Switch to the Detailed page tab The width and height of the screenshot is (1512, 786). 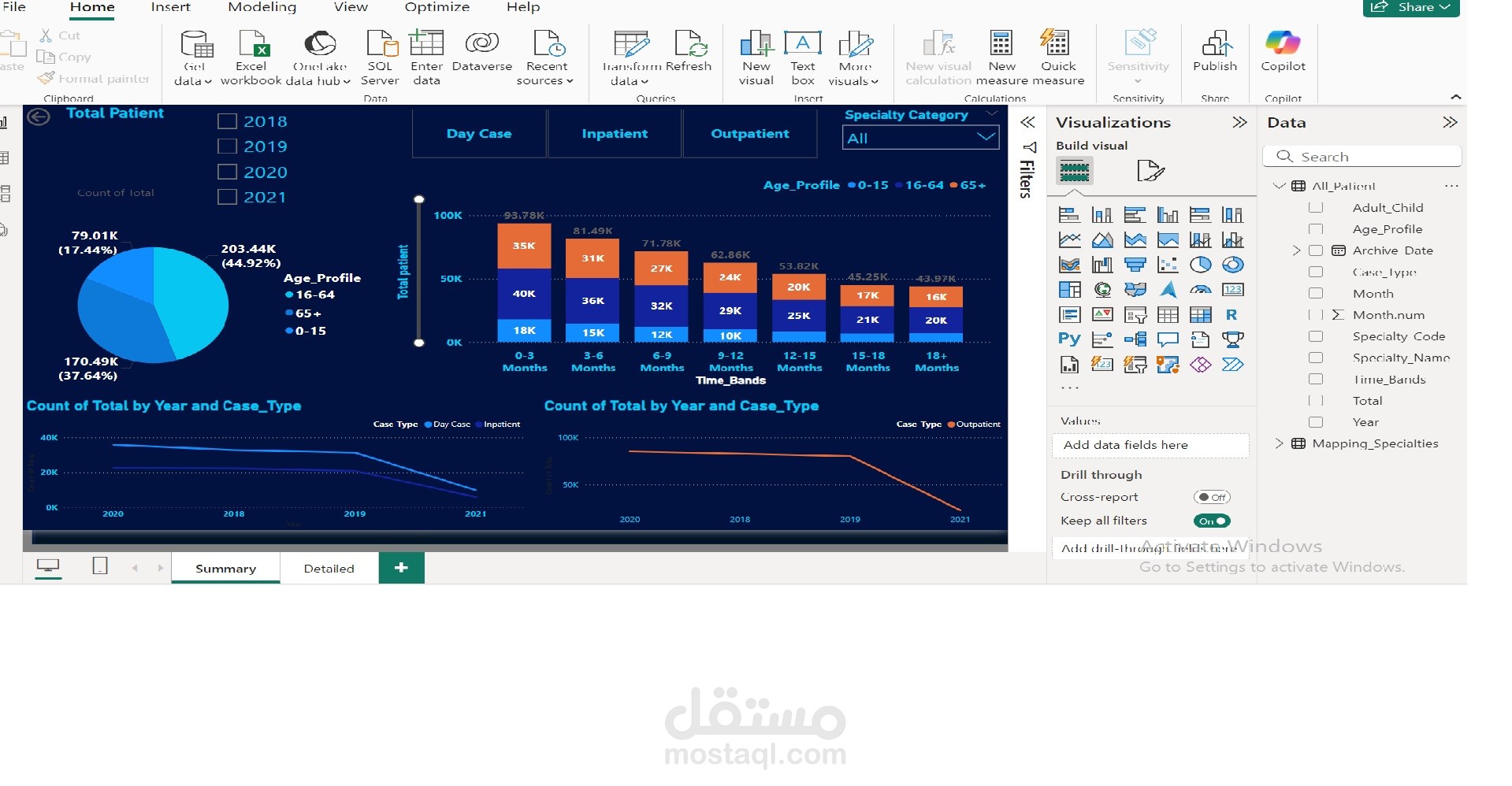tap(329, 569)
